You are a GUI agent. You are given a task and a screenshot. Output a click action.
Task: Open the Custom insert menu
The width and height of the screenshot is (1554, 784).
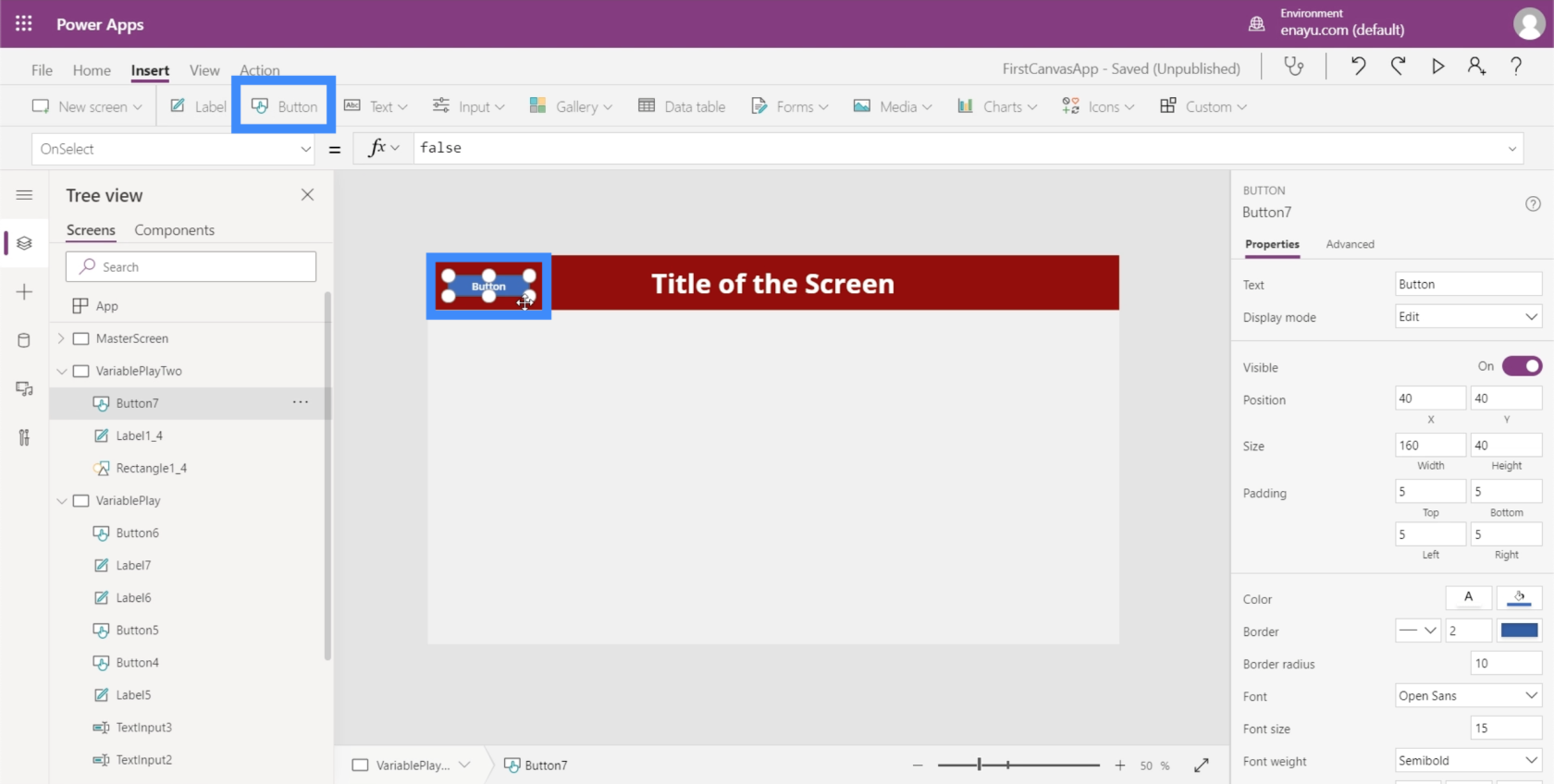[1203, 106]
